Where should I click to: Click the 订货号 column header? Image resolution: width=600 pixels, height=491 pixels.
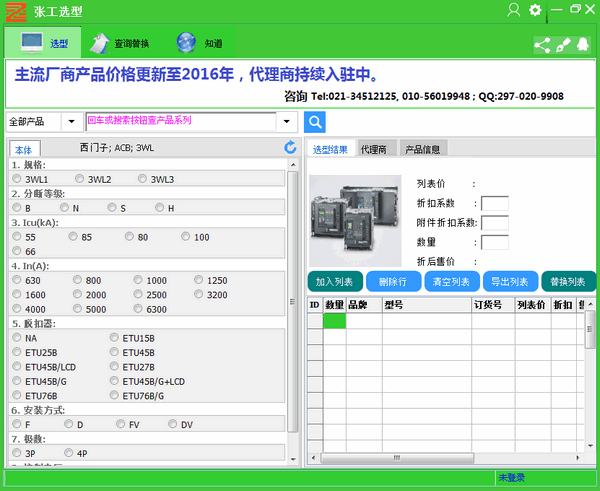click(x=493, y=305)
